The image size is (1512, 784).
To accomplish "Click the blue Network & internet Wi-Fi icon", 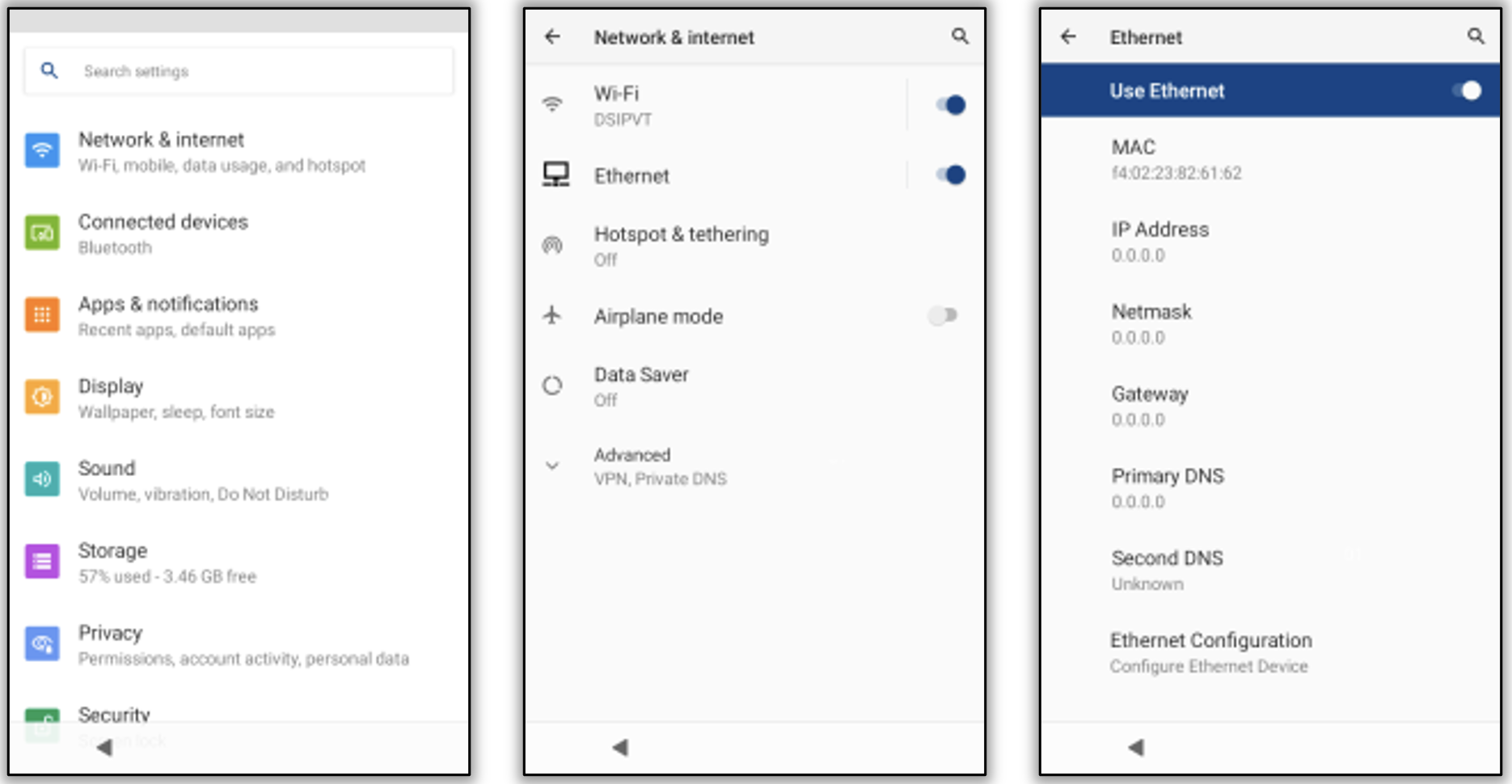I will click(x=42, y=150).
